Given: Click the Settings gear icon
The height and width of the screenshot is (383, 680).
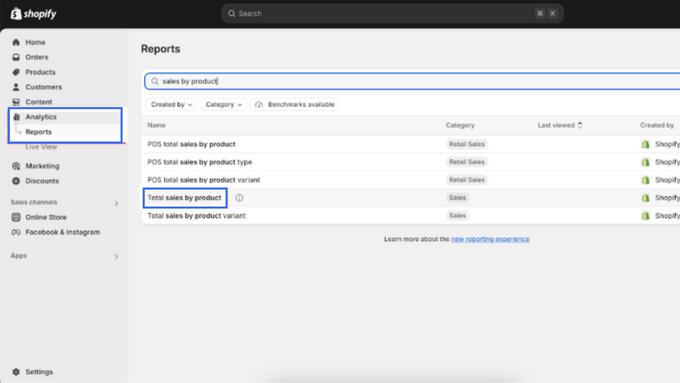Looking at the screenshot, I should (x=16, y=372).
